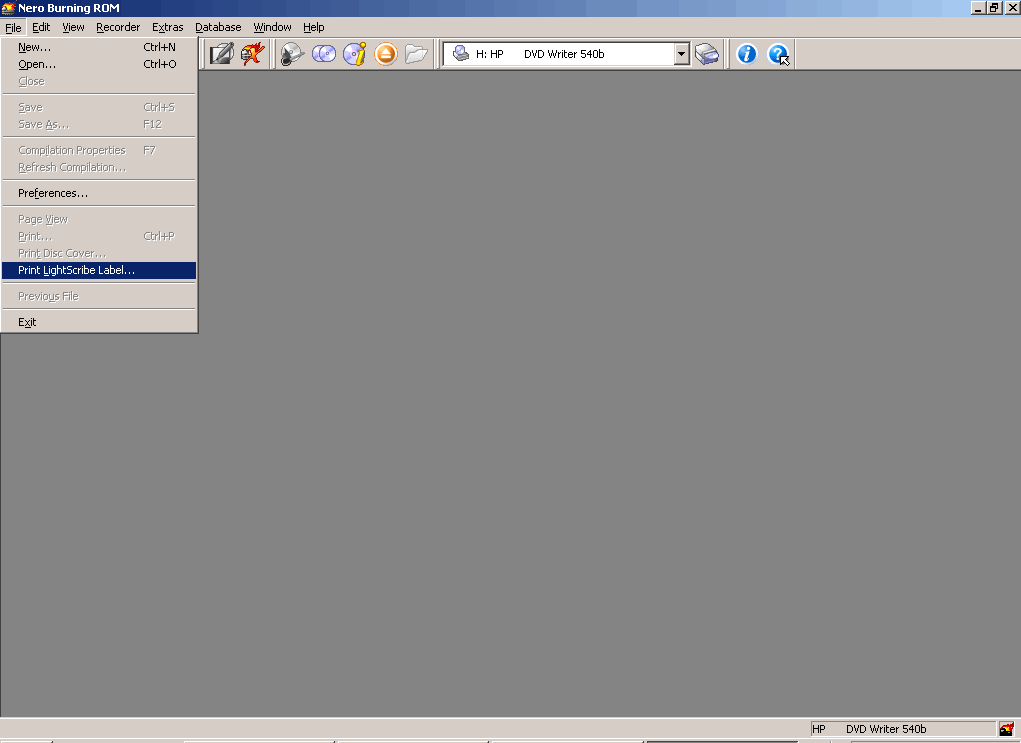Click grayed Compilation Properties entry
The height and width of the screenshot is (743, 1021).
(x=99, y=150)
